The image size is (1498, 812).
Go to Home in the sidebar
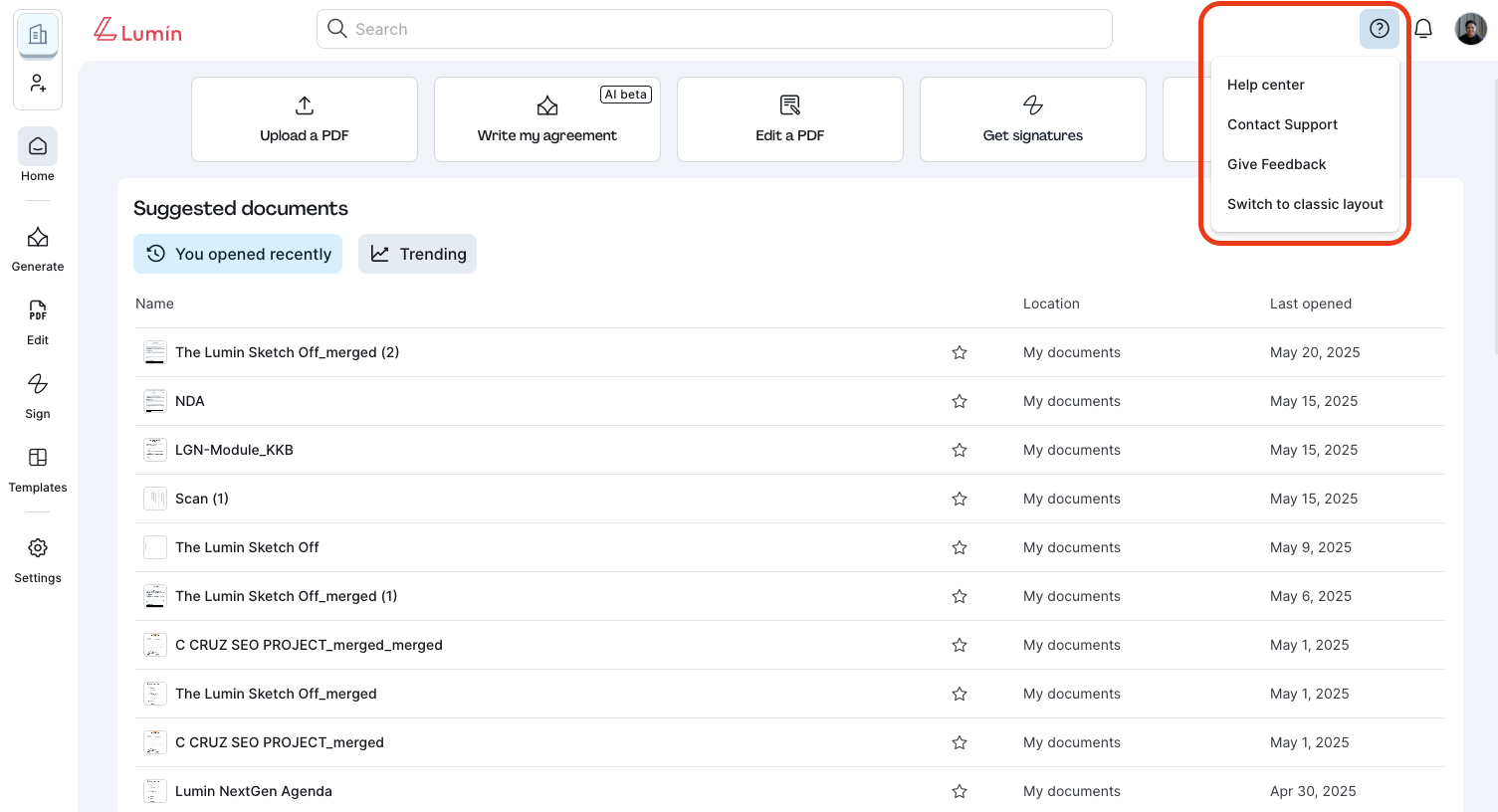coord(38,156)
